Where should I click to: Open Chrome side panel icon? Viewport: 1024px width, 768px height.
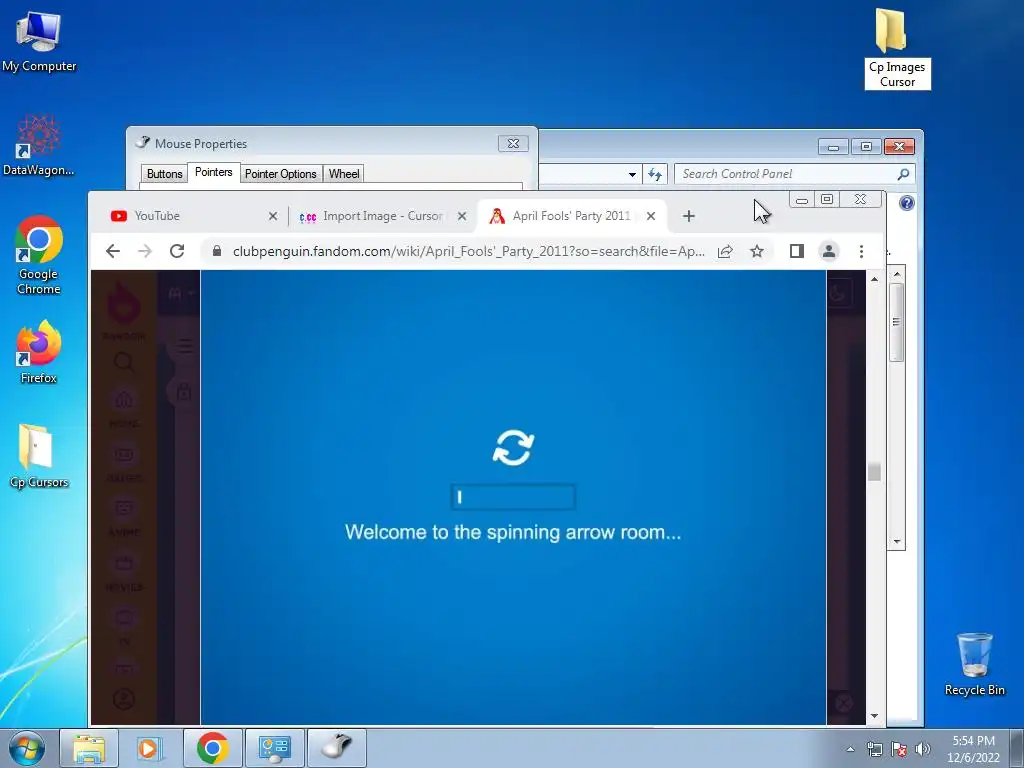797,251
